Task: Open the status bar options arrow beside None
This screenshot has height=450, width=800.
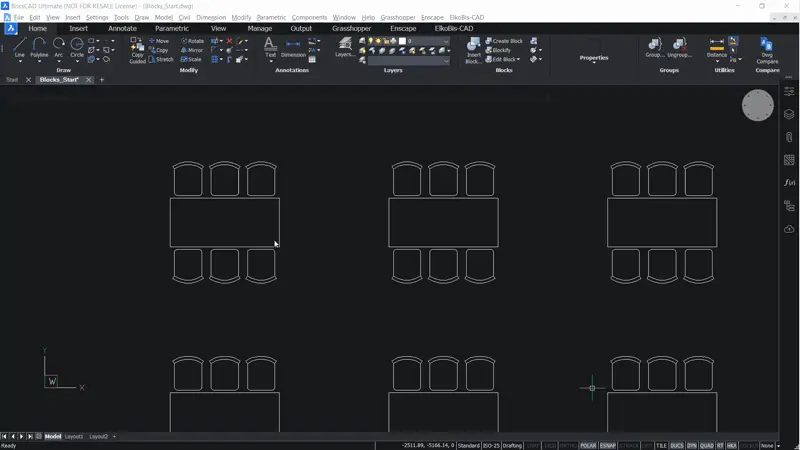Action: tap(778, 445)
